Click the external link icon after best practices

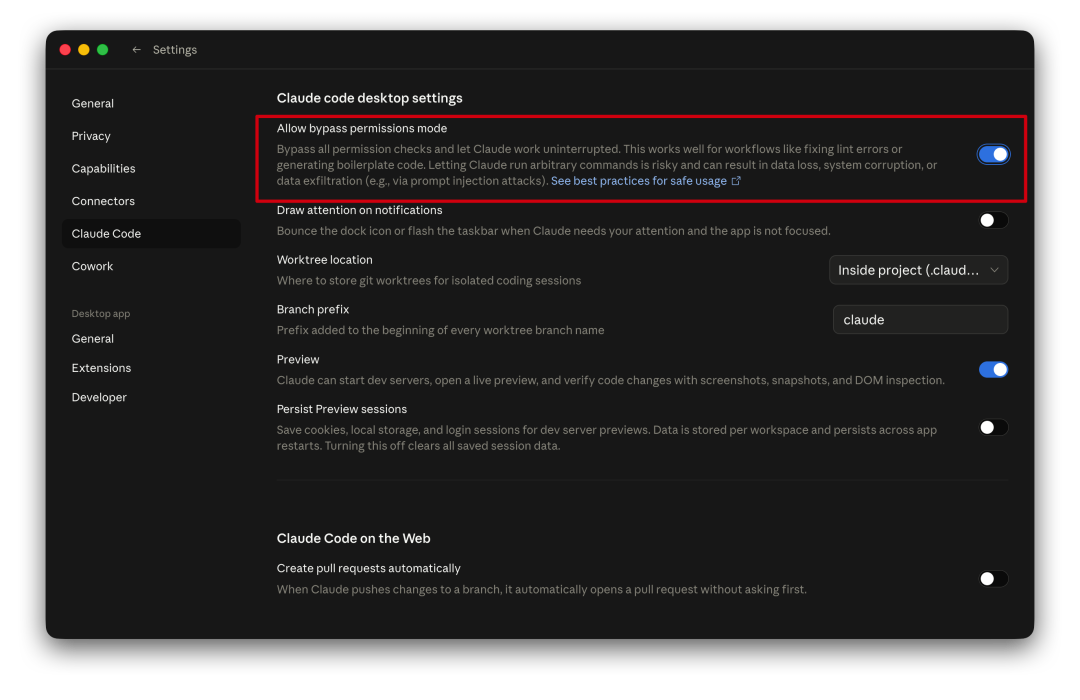pos(737,181)
